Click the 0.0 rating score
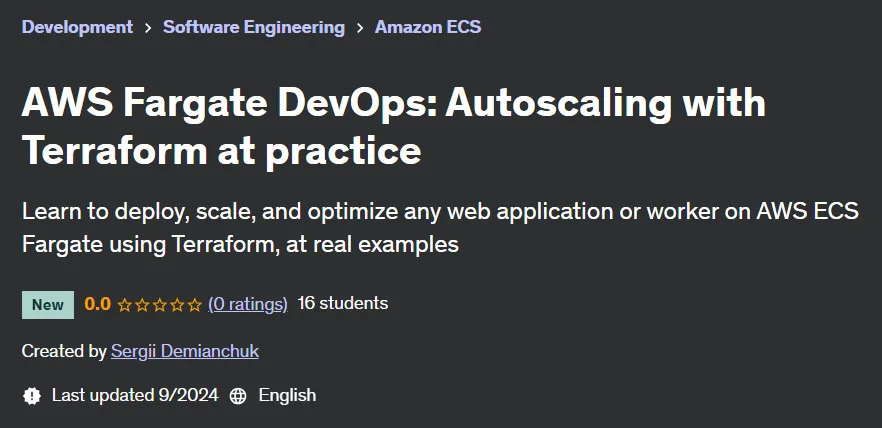 97,304
